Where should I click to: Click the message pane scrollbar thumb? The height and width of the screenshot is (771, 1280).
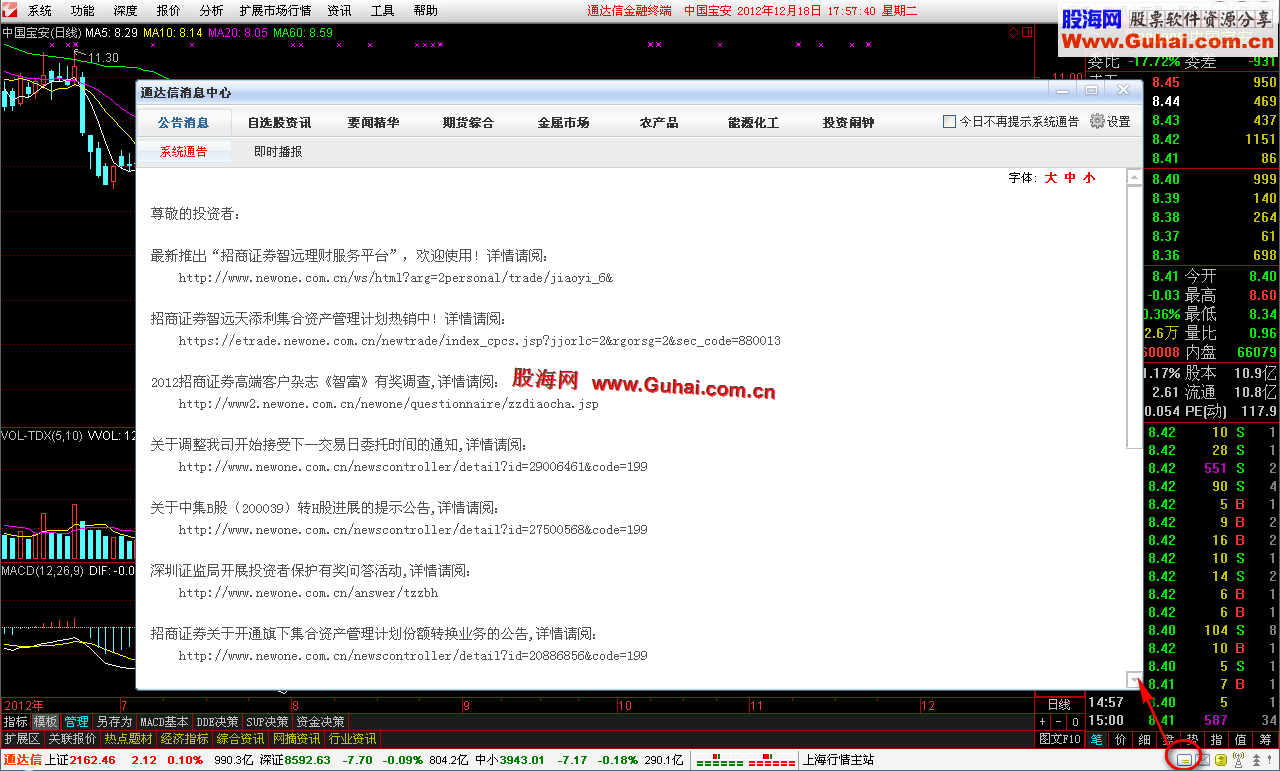[x=1134, y=317]
